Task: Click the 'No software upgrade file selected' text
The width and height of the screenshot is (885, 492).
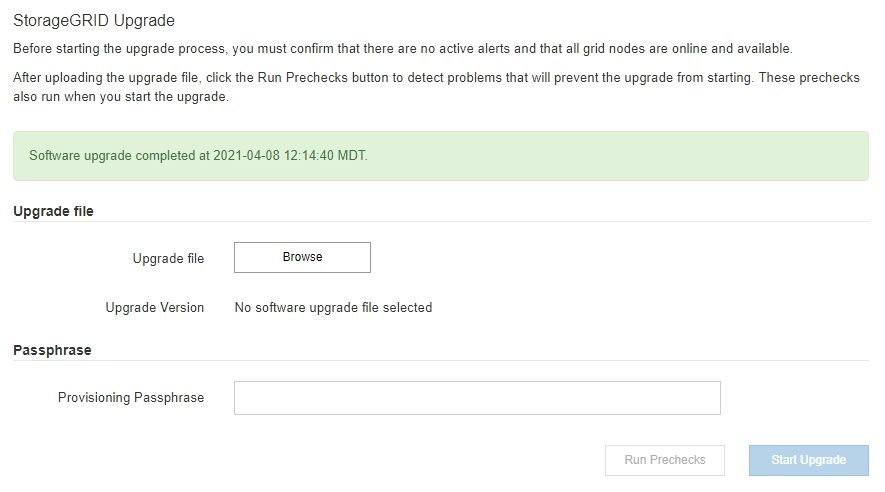Action: 333,308
